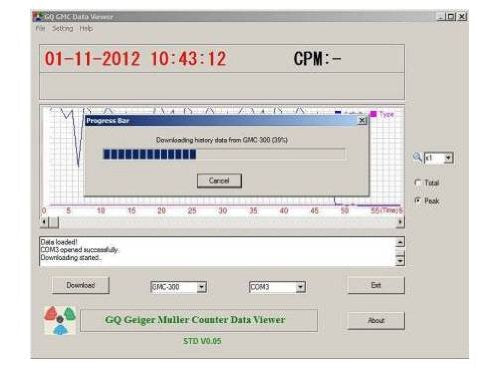Open the File menu
The height and width of the screenshot is (369, 500).
tap(40, 28)
